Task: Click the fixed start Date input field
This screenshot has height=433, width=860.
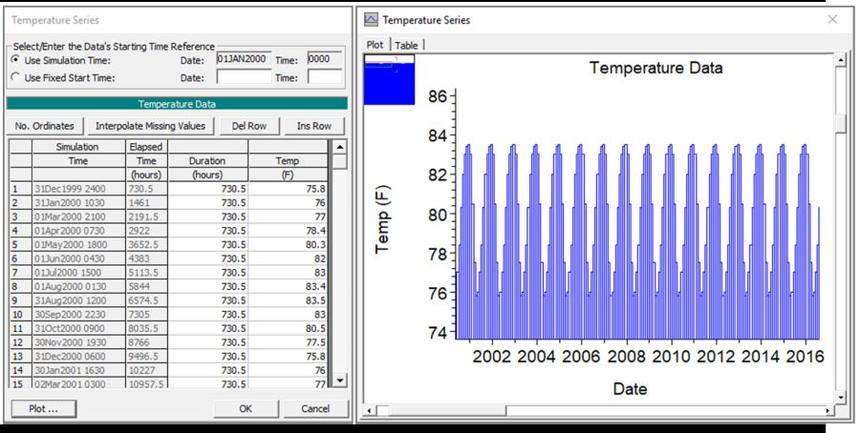Action: [x=244, y=77]
